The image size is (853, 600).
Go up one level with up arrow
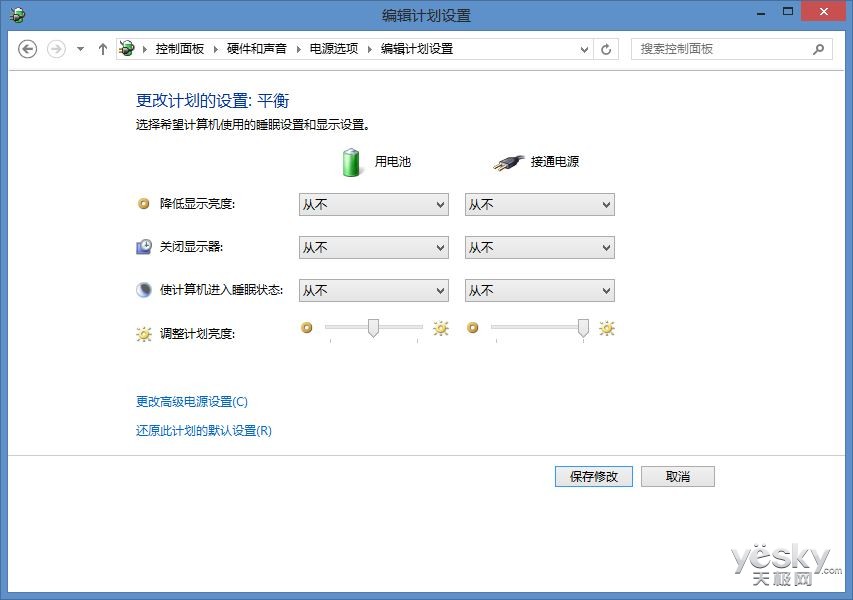click(x=103, y=49)
